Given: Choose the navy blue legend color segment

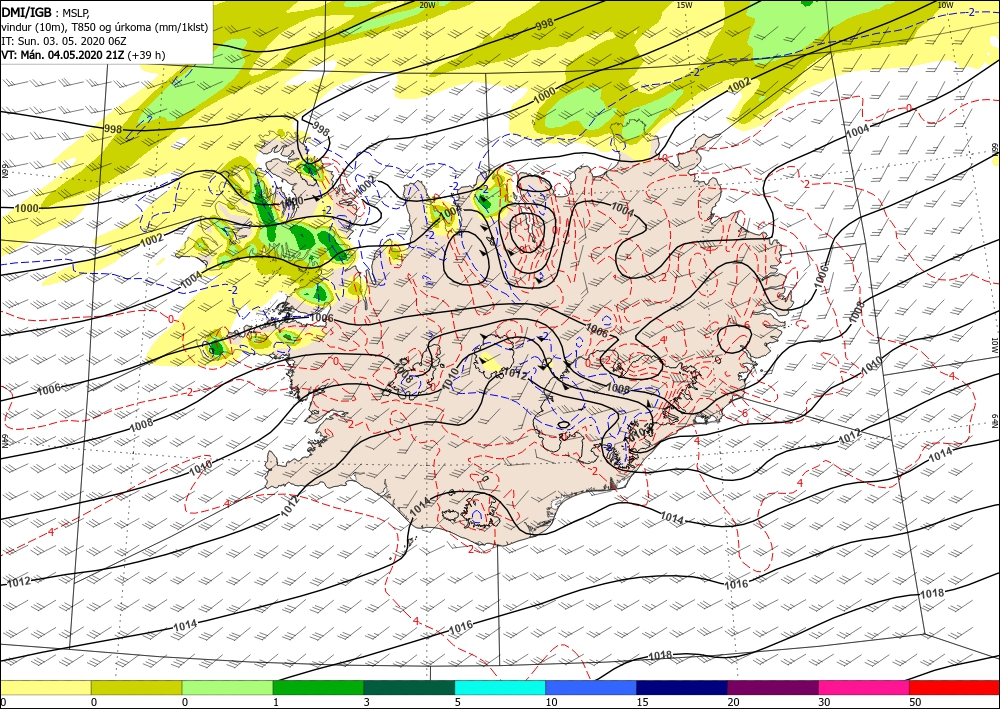Looking at the screenshot, I should [x=682, y=688].
